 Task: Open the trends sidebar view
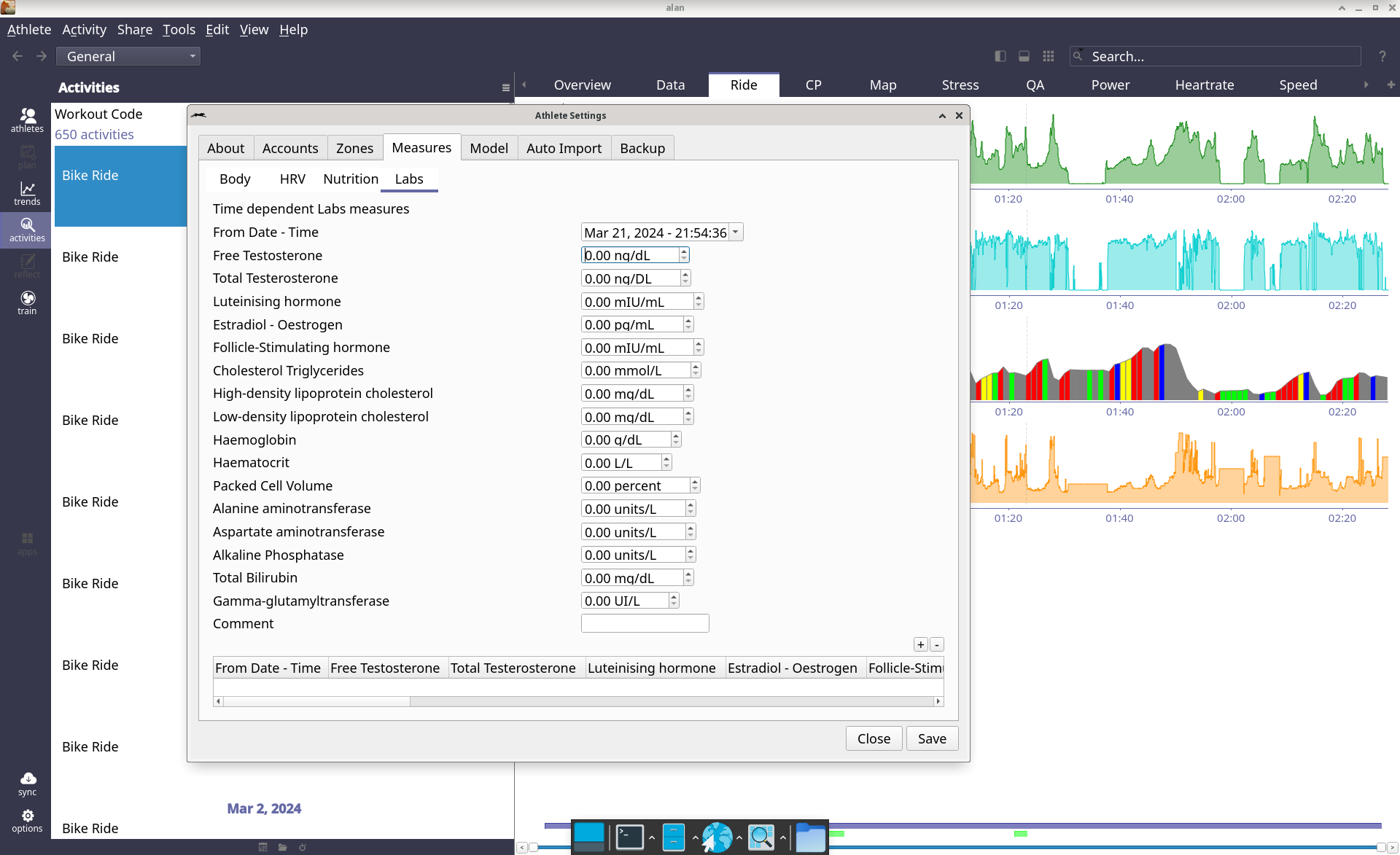click(x=27, y=193)
